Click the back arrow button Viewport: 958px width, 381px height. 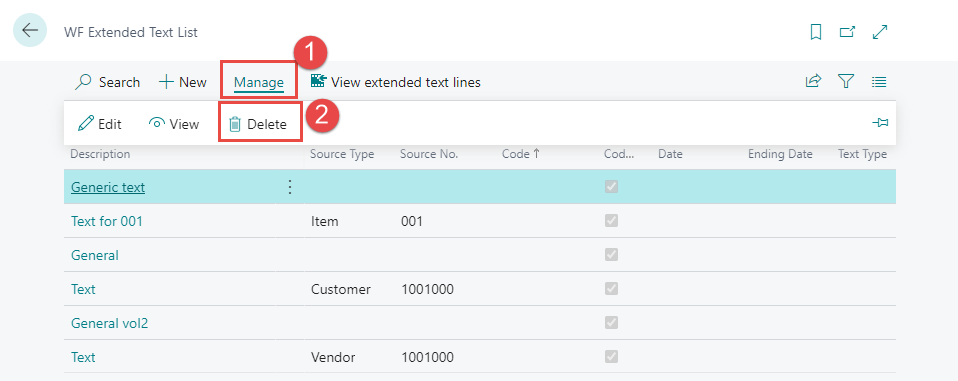[29, 30]
